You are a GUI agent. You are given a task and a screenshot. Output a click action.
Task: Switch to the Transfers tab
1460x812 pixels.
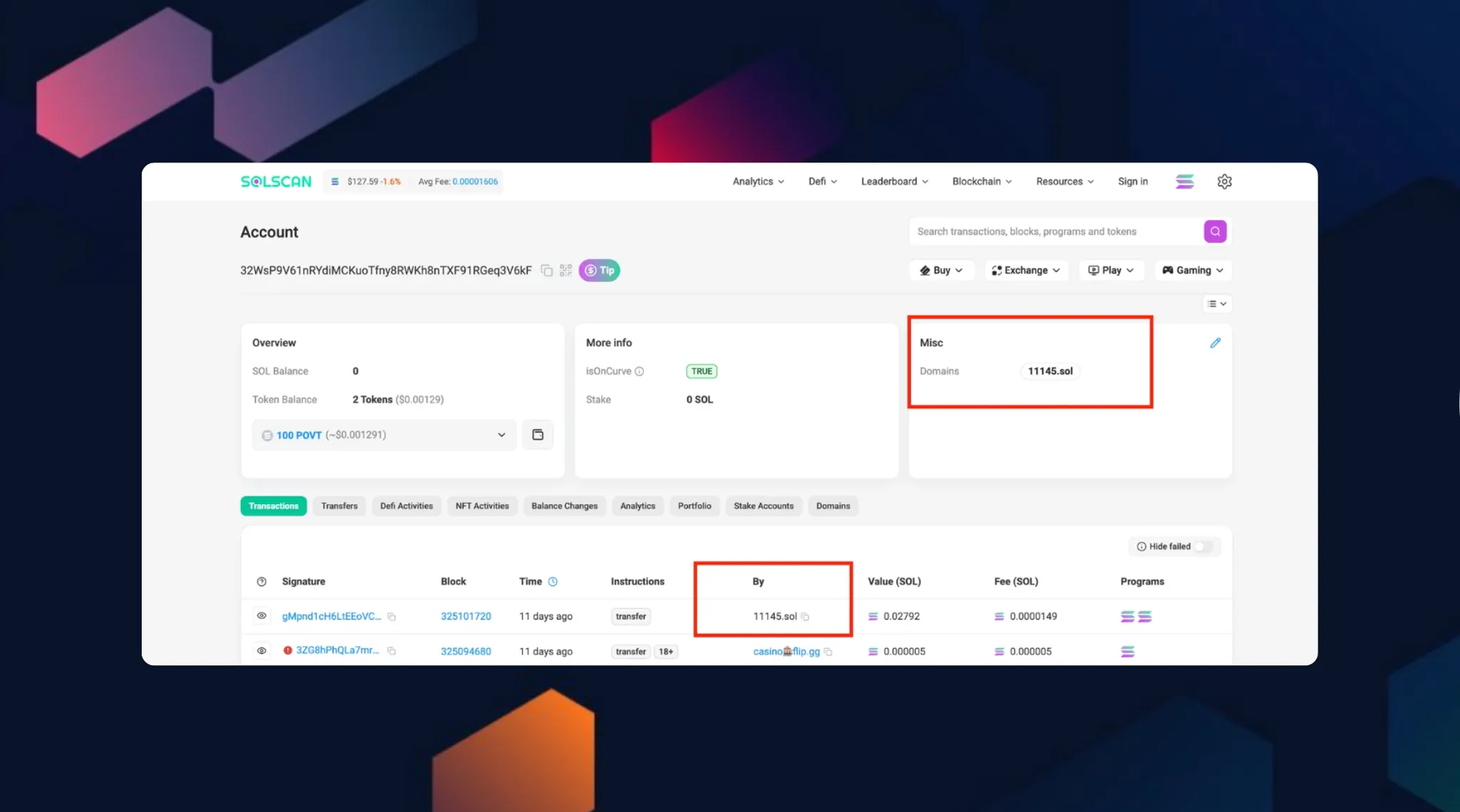[339, 506]
